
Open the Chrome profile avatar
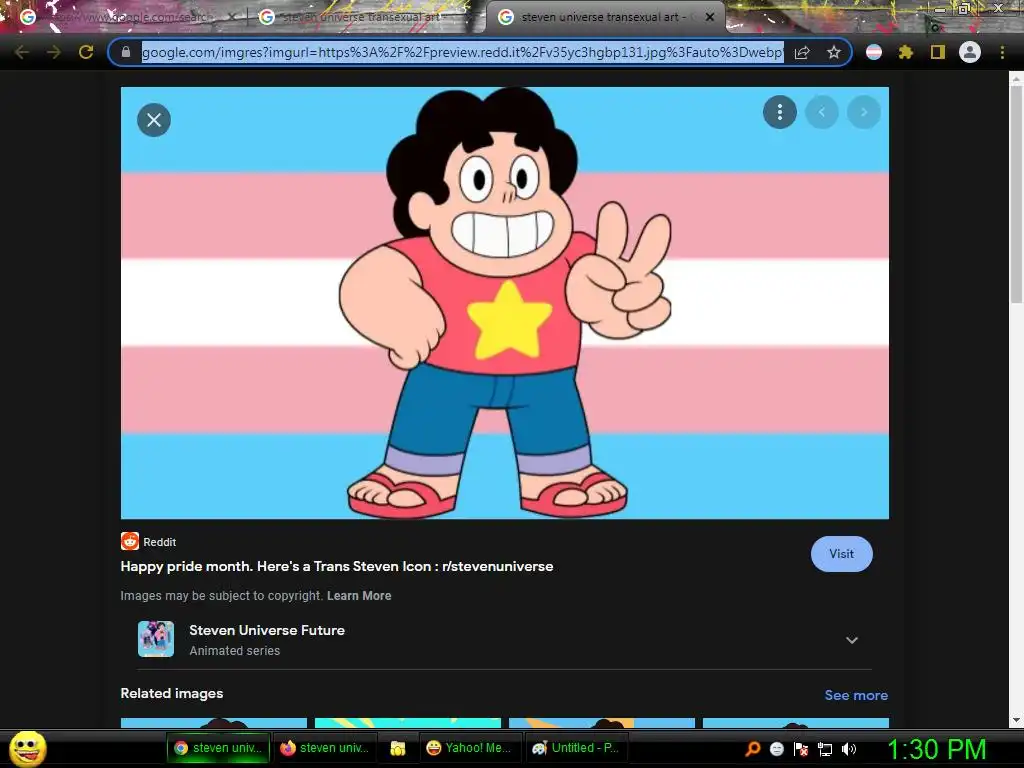tap(970, 52)
